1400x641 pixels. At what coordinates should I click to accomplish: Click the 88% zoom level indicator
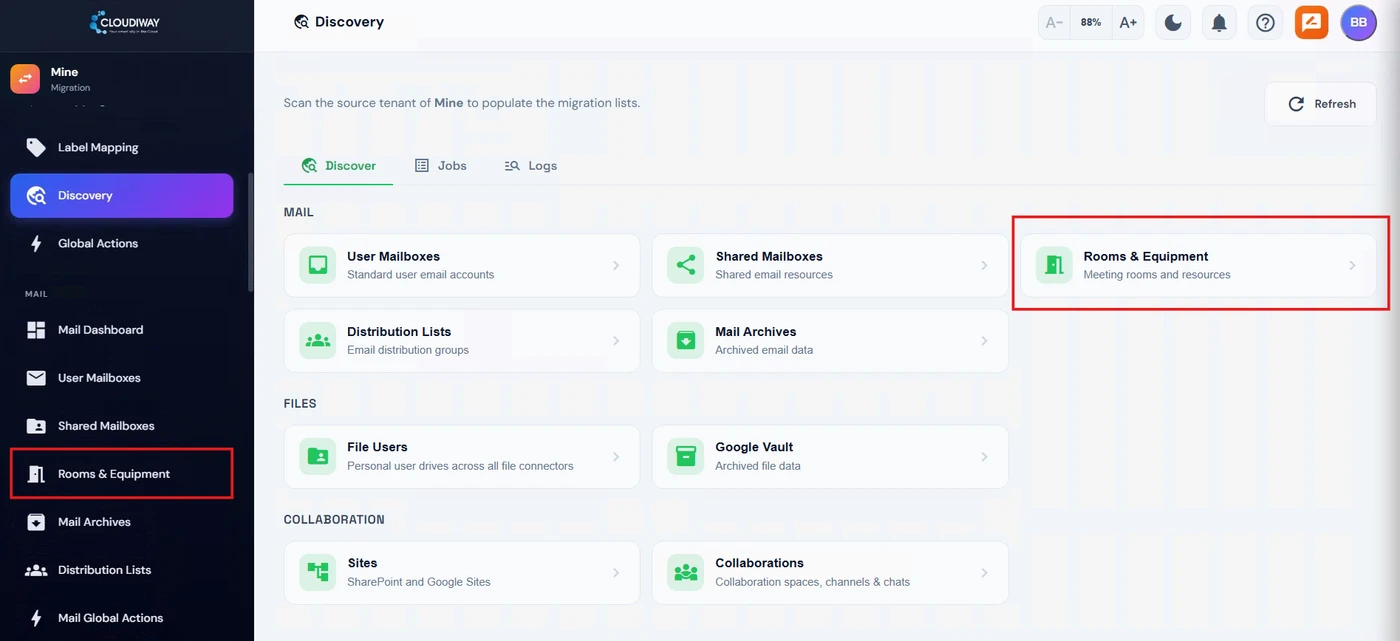tap(1091, 22)
